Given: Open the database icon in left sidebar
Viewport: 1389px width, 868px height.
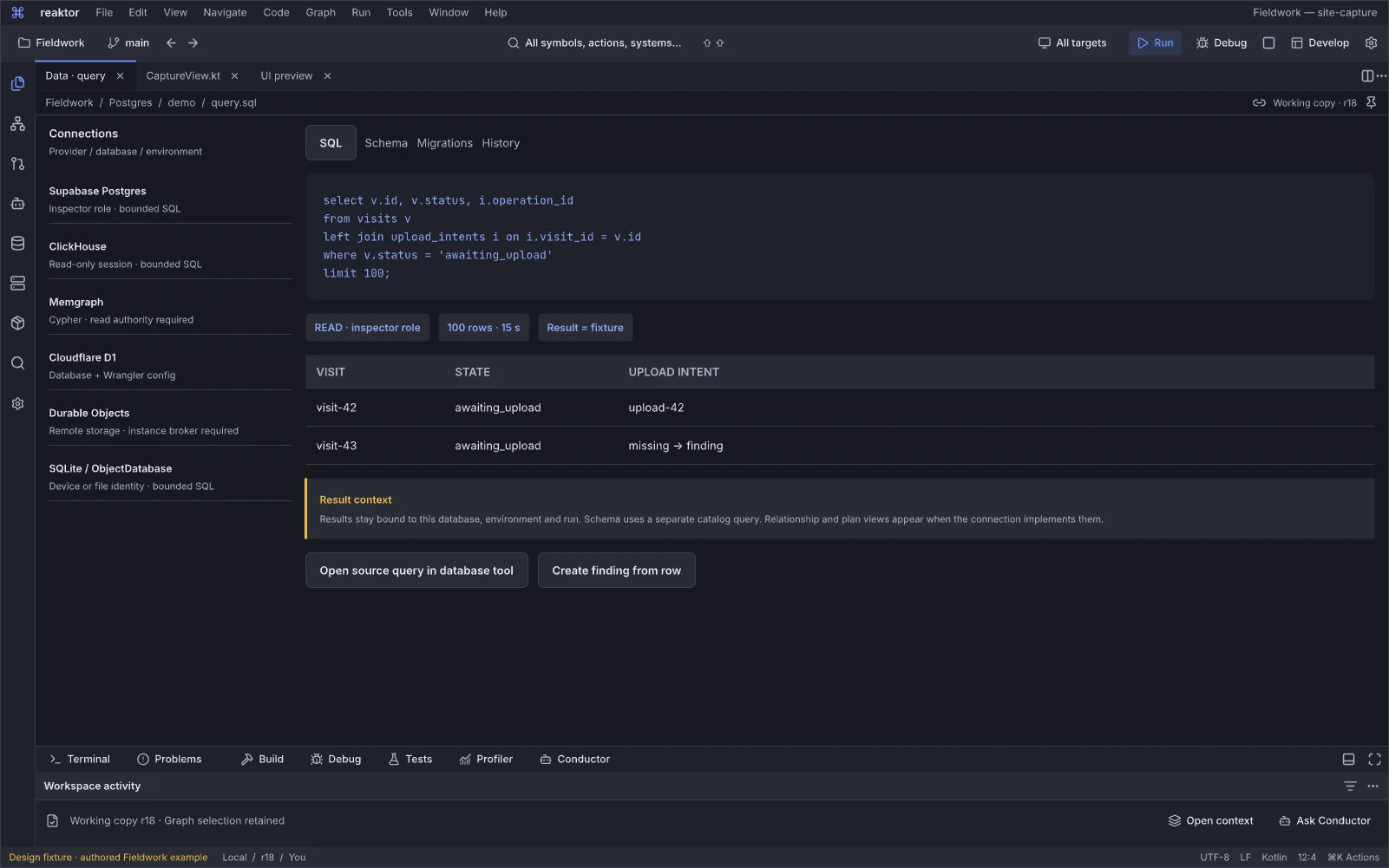Looking at the screenshot, I should click(17, 244).
